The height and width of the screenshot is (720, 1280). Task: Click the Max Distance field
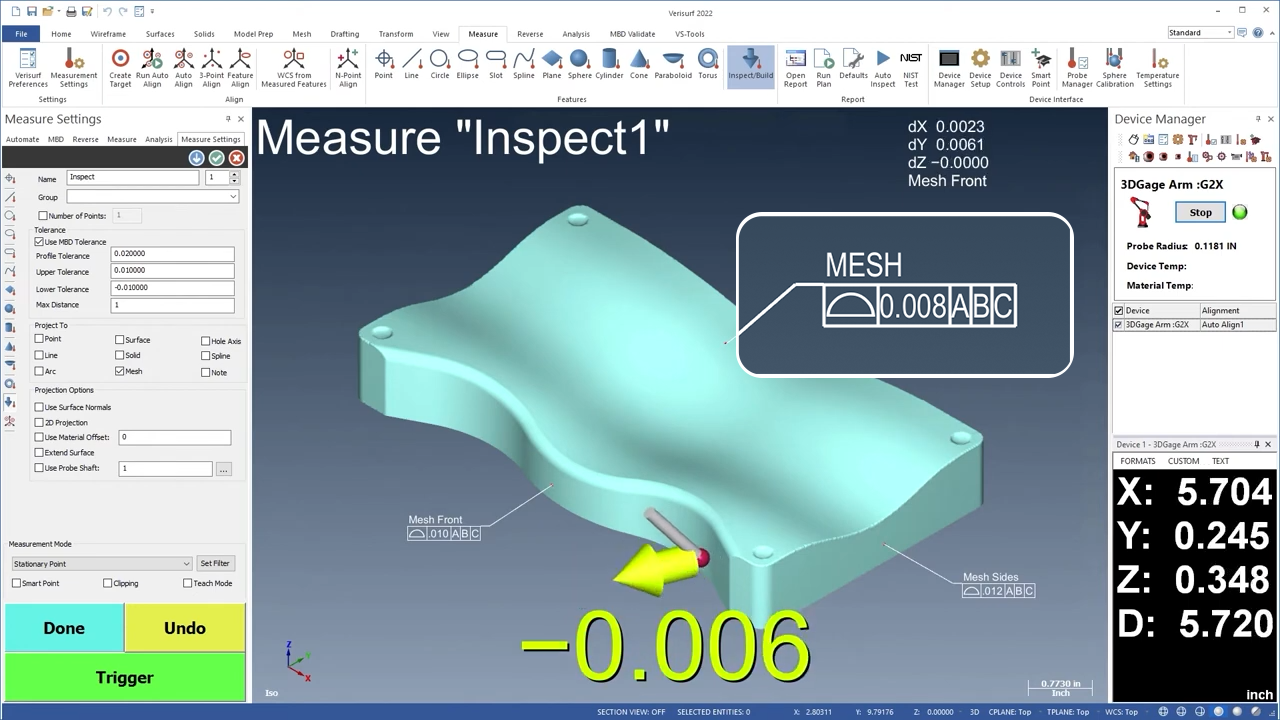(173, 305)
